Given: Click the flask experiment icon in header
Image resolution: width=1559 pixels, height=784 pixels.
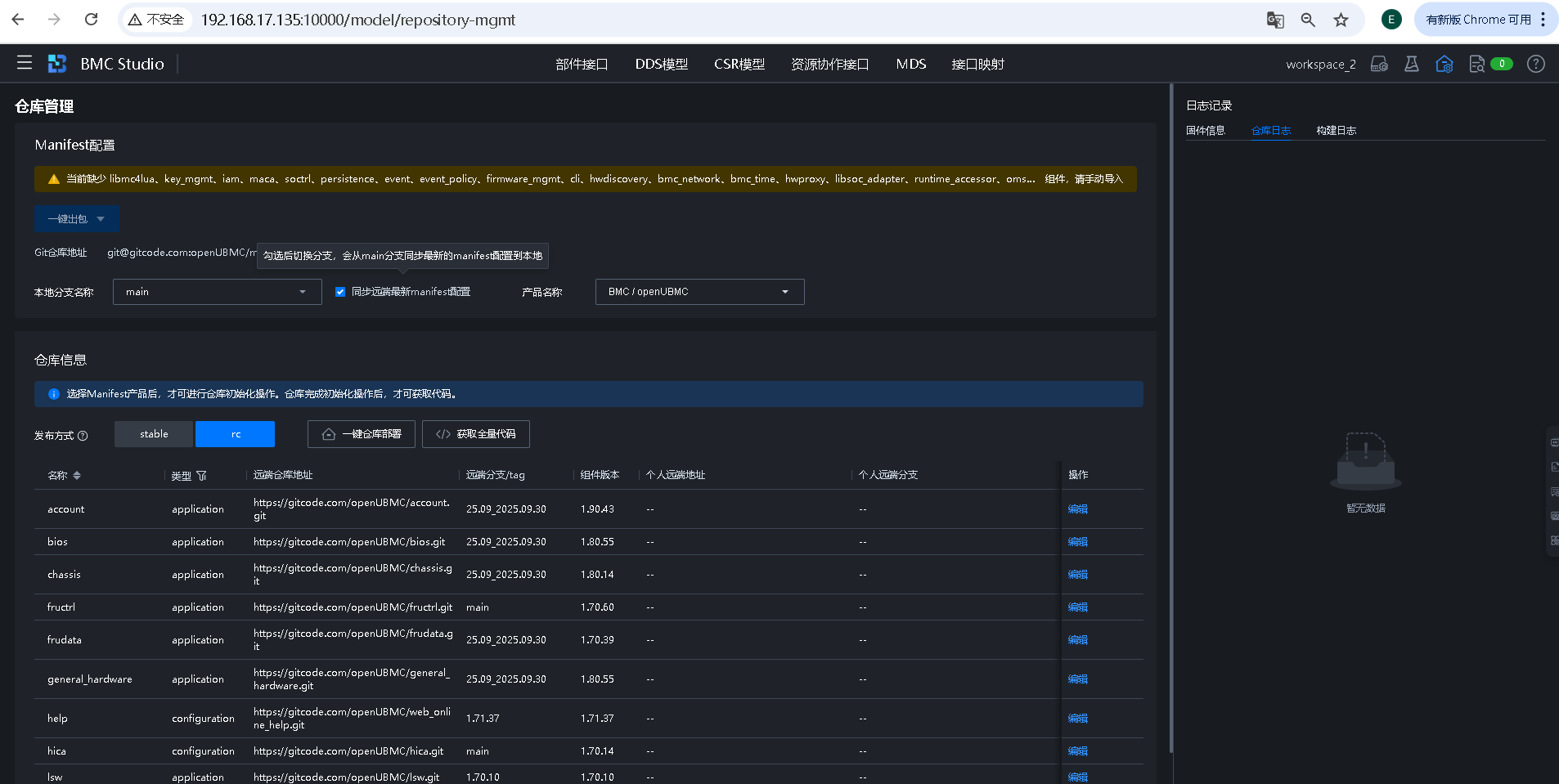Looking at the screenshot, I should (1411, 64).
